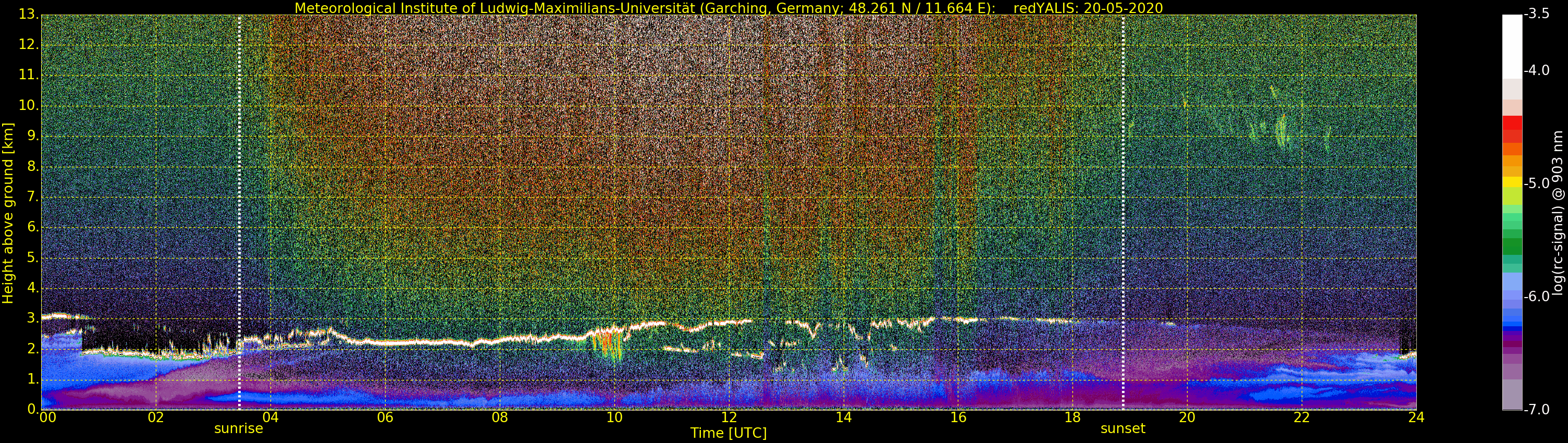Click the colorbar value '-5.0'
Viewport: 1568px width, 443px height.
click(1536, 183)
